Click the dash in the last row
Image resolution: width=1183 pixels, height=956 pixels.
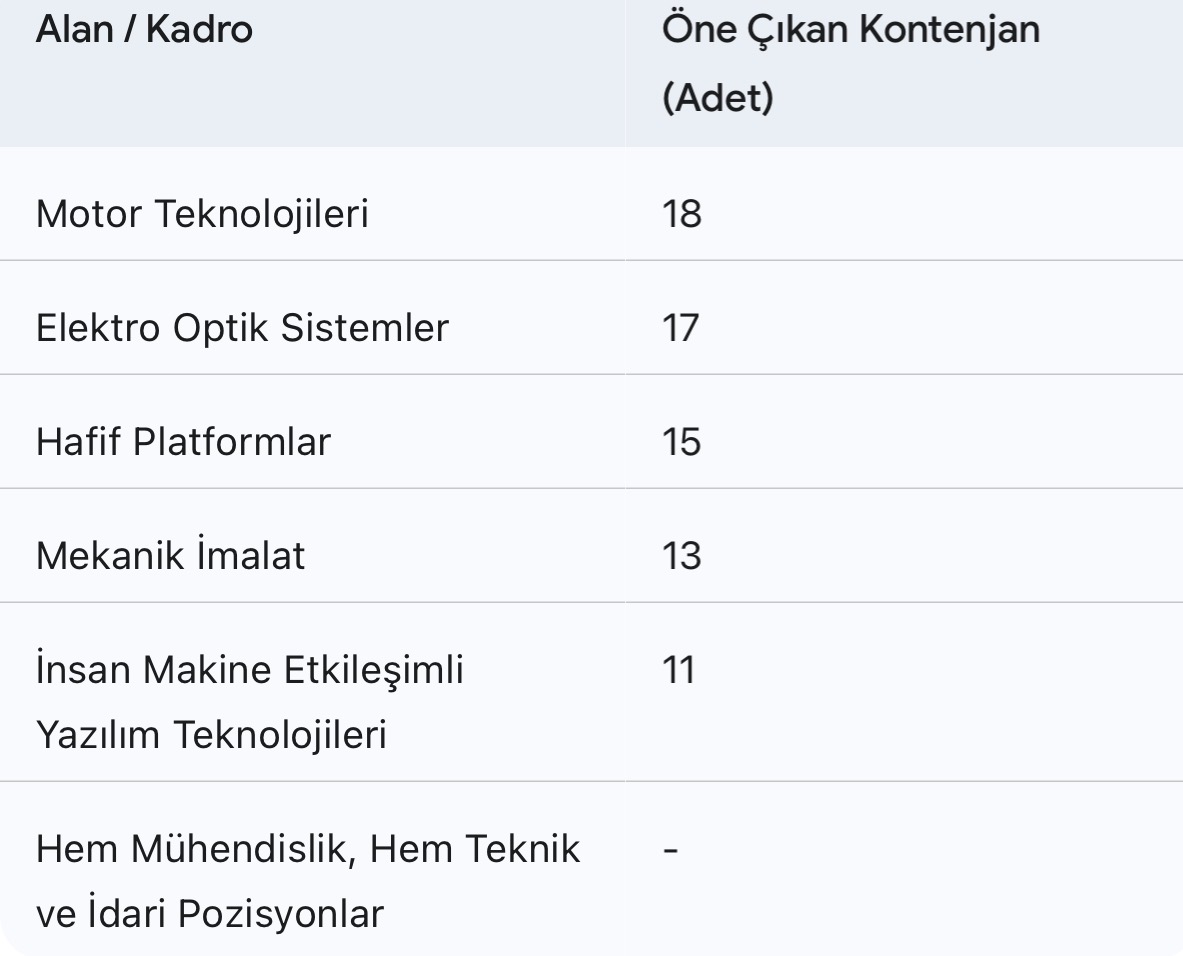[x=671, y=850]
